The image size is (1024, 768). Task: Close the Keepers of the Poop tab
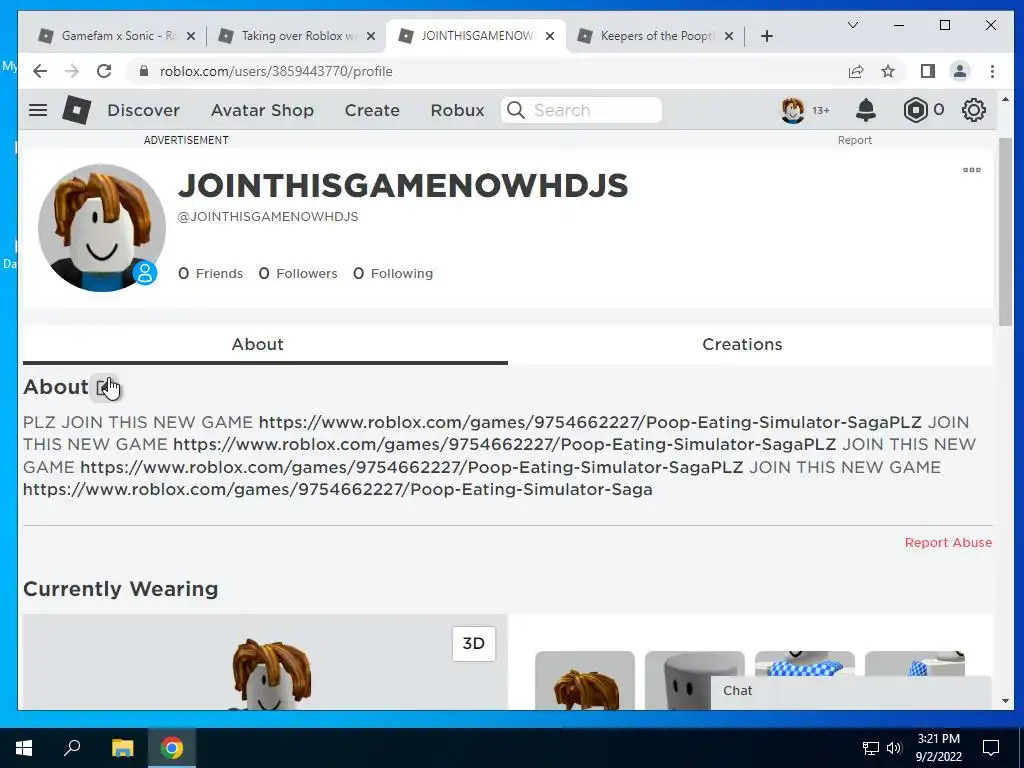729,36
